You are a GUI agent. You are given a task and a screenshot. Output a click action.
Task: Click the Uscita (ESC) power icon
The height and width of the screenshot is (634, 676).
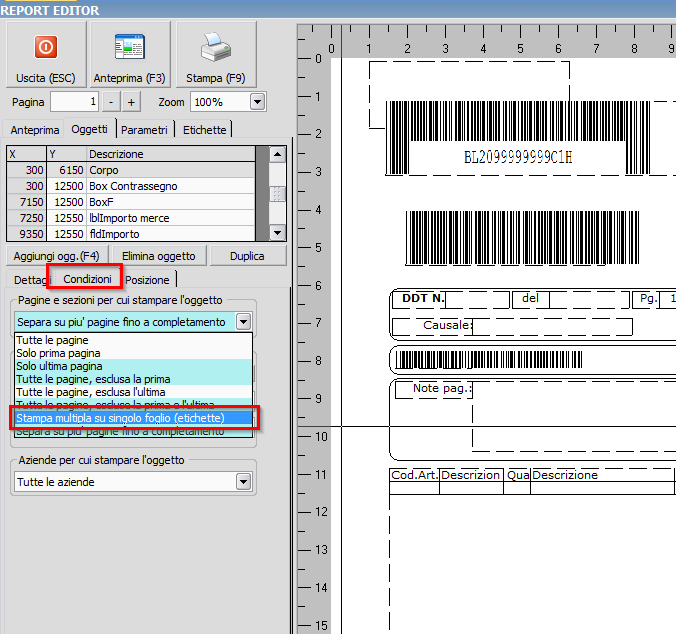[46, 47]
